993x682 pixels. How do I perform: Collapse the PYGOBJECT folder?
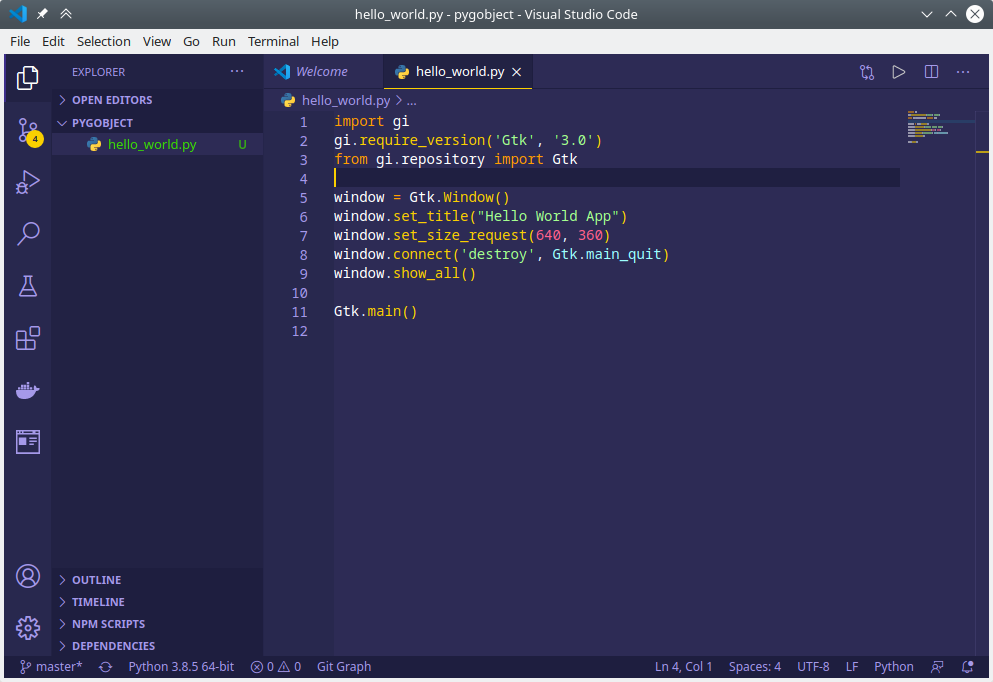[104, 122]
